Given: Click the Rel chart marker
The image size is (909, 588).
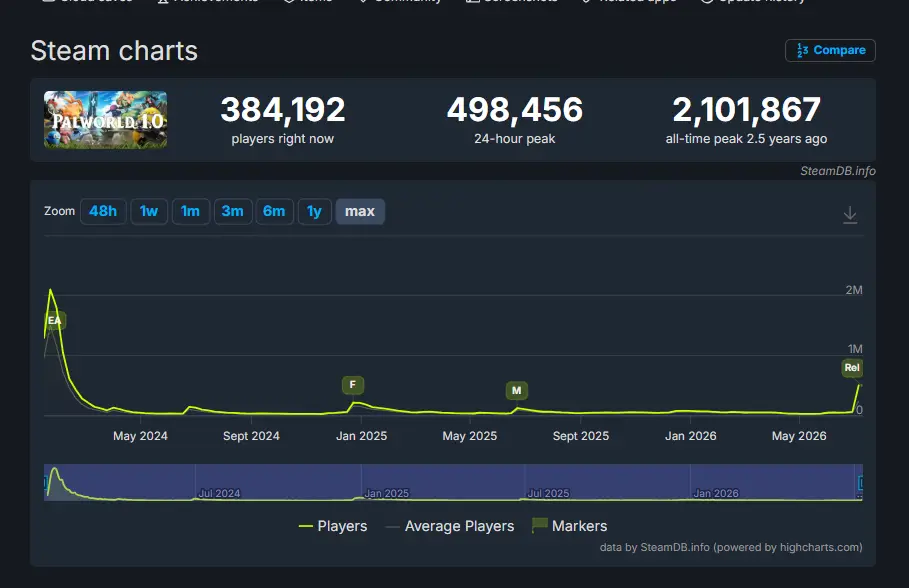Looking at the screenshot, I should [852, 368].
